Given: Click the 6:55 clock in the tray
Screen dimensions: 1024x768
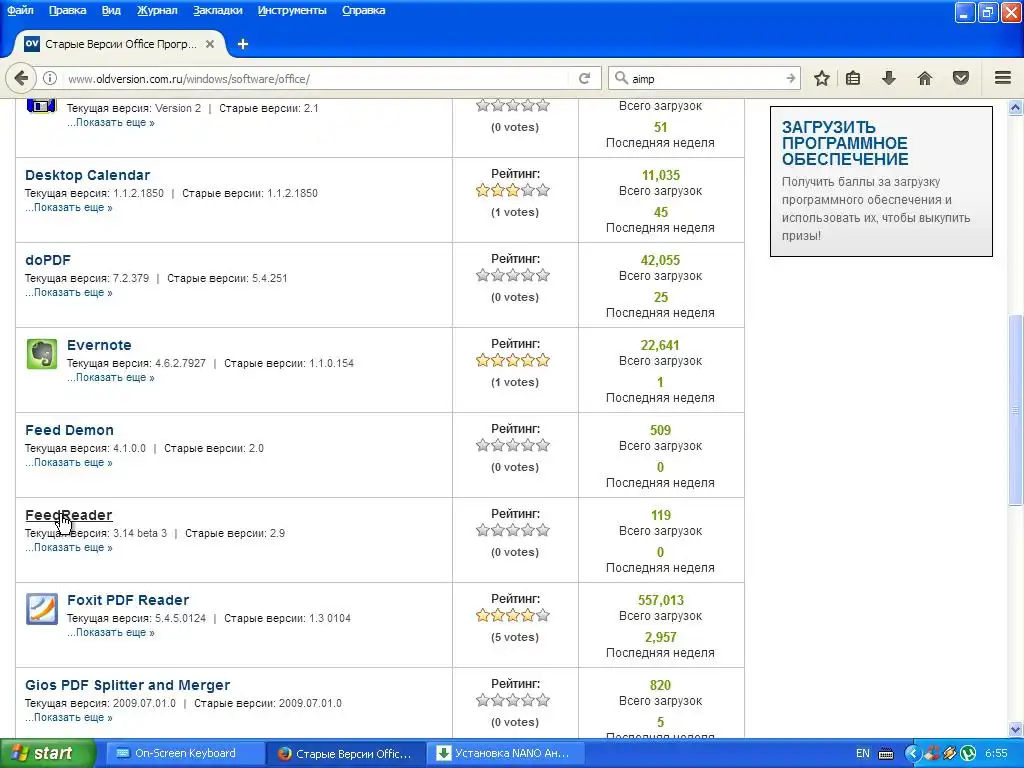Looking at the screenshot, I should [x=996, y=753].
